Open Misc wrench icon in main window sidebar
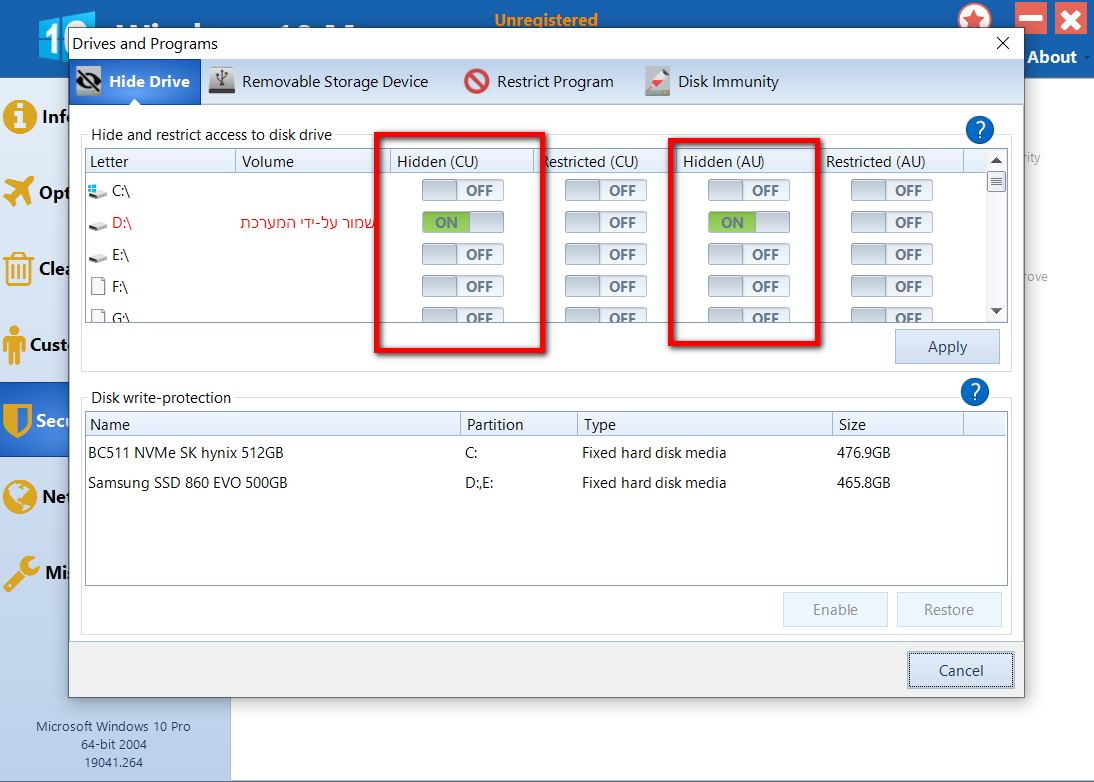Image resolution: width=1094 pixels, height=782 pixels. 21,573
